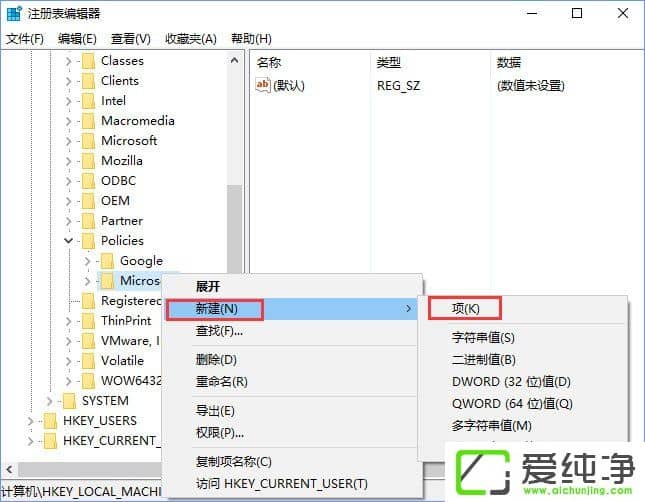Click the SYSTEM folder icon

(x=69, y=401)
